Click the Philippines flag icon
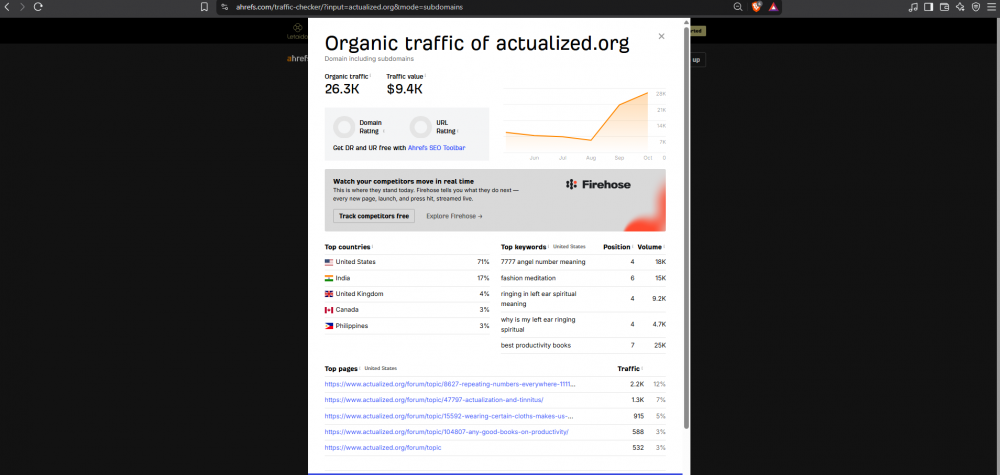1000x475 pixels. (x=329, y=326)
